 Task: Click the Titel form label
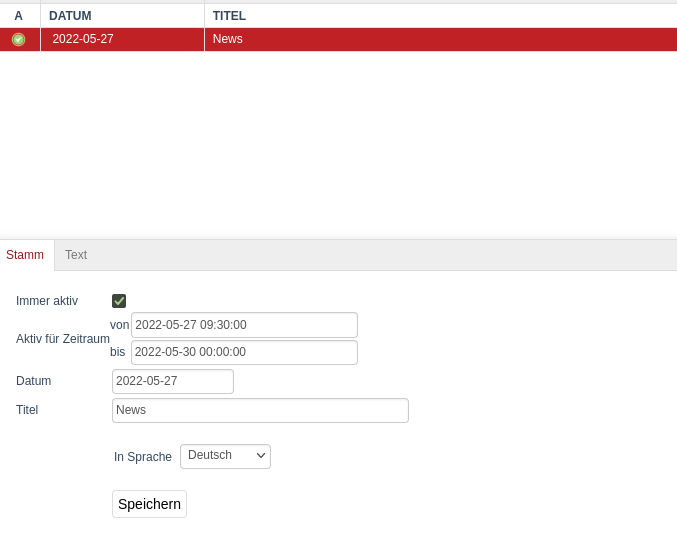tap(27, 410)
